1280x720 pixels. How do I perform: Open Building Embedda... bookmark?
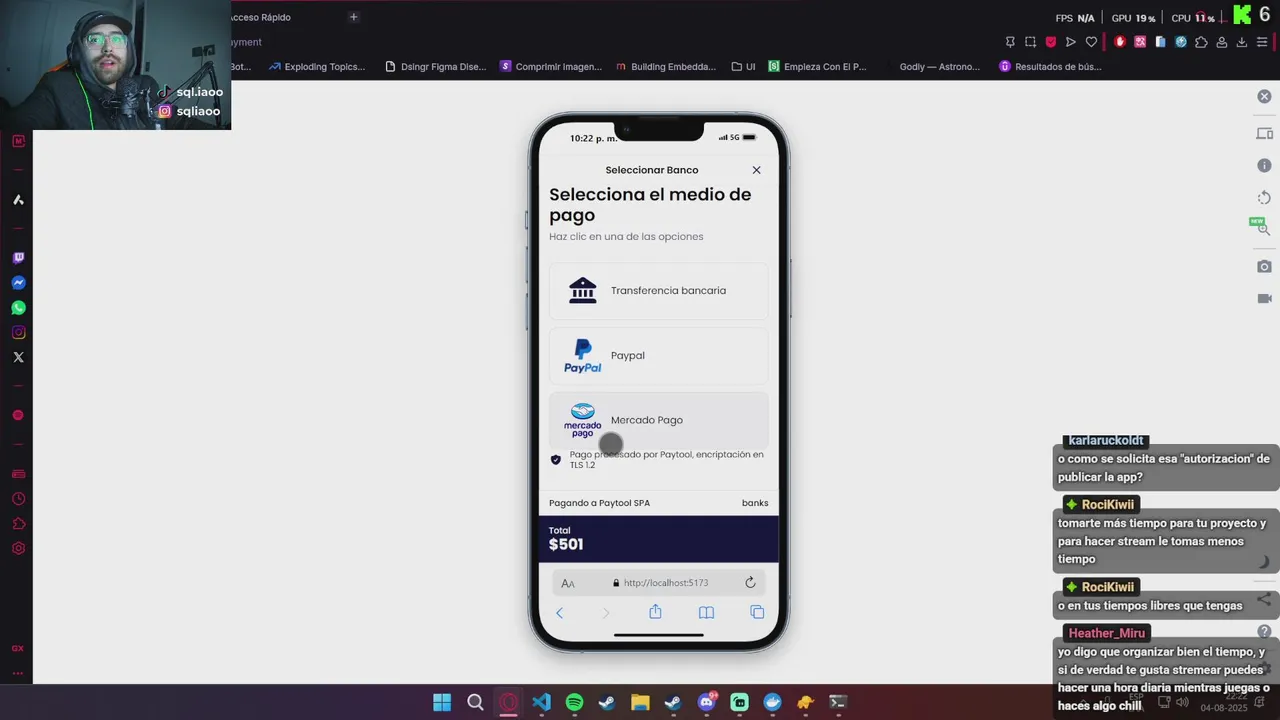coord(665,67)
